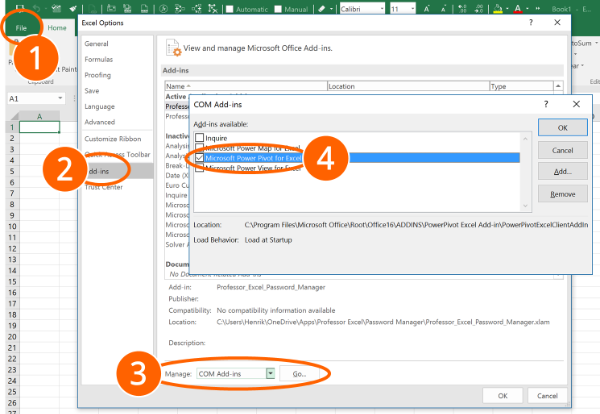Click the Remove button
The width and height of the screenshot is (600, 414).
pyautogui.click(x=562, y=194)
